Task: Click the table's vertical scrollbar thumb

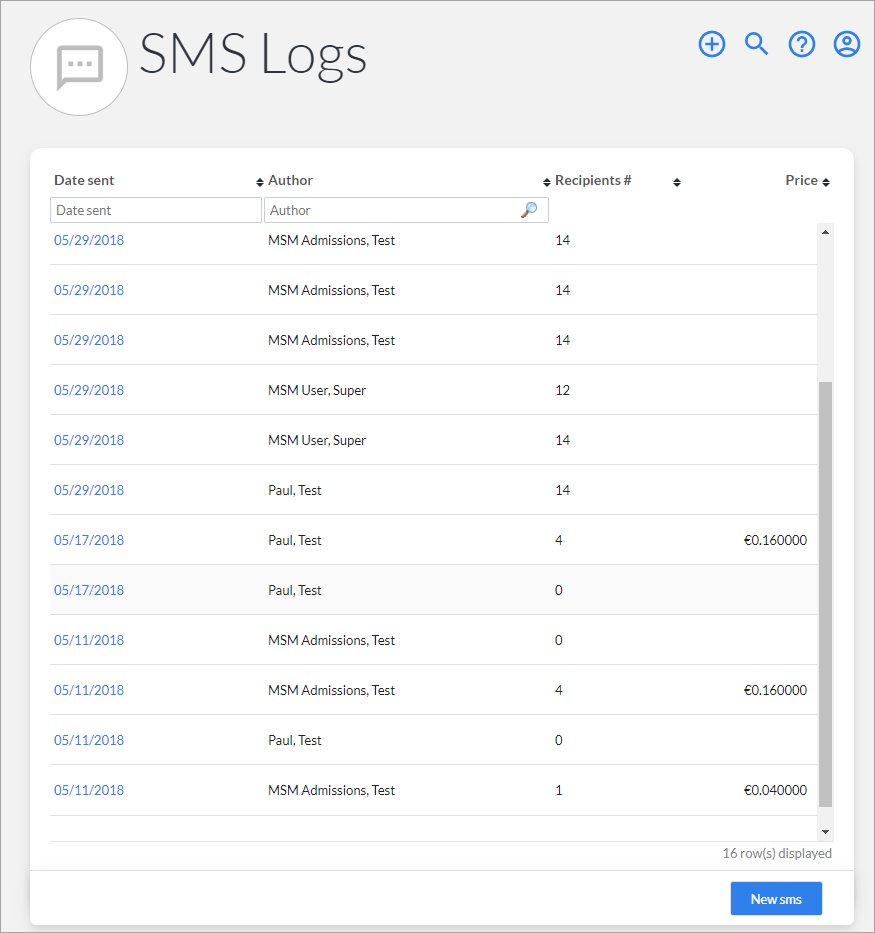Action: [x=825, y=594]
